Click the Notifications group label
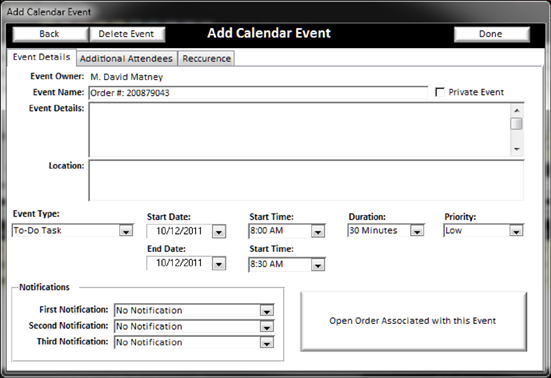Screen dimensions: 551x378 pyautogui.click(x=44, y=287)
